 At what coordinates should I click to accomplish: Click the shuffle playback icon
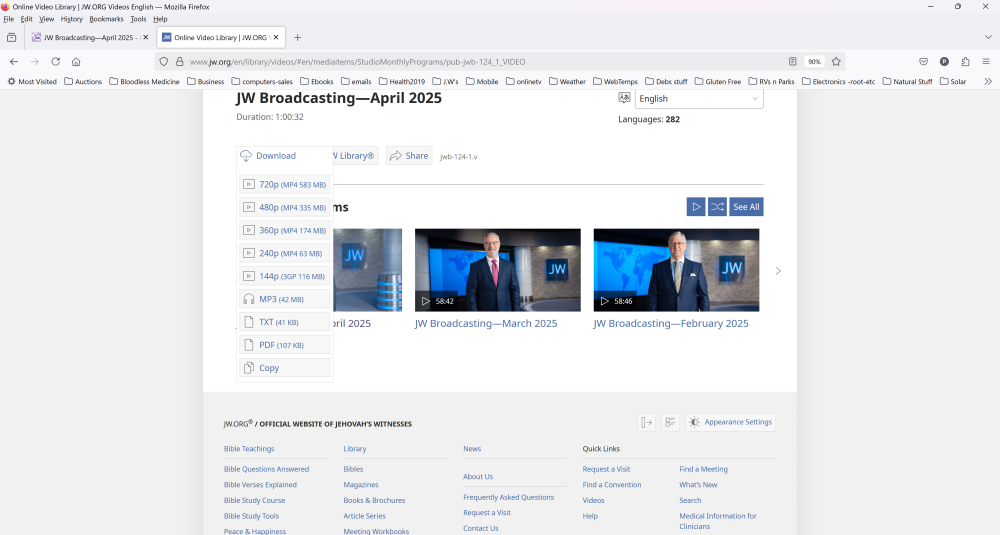pyautogui.click(x=717, y=207)
